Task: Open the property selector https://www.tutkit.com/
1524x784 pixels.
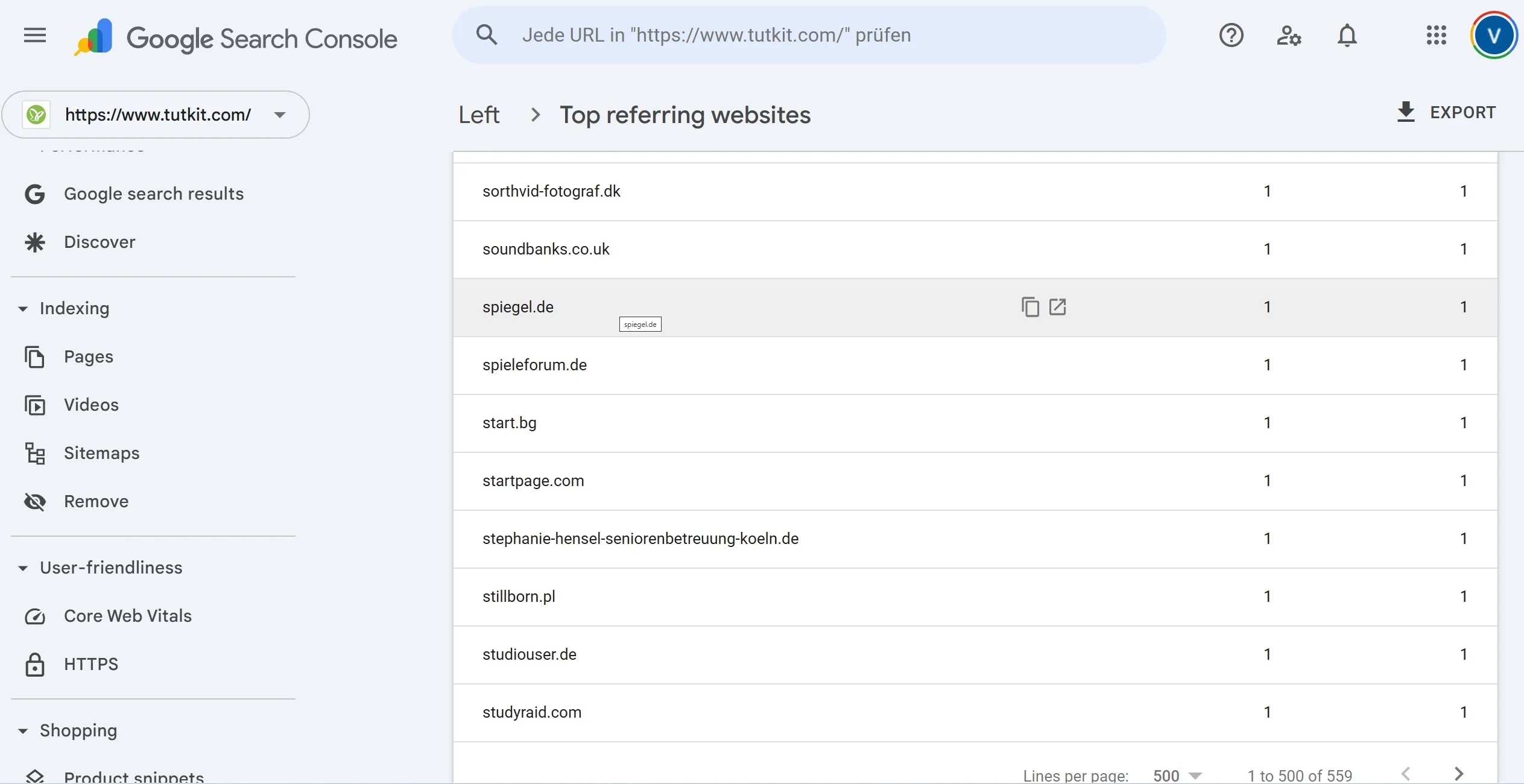Action: coord(156,115)
